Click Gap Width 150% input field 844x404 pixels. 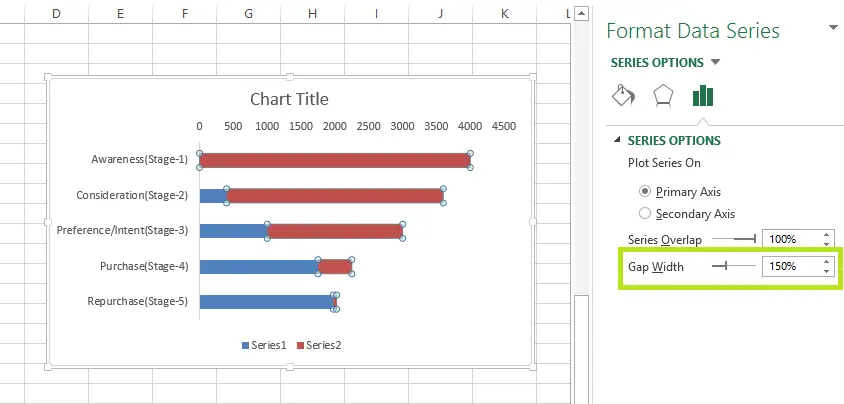point(791,266)
